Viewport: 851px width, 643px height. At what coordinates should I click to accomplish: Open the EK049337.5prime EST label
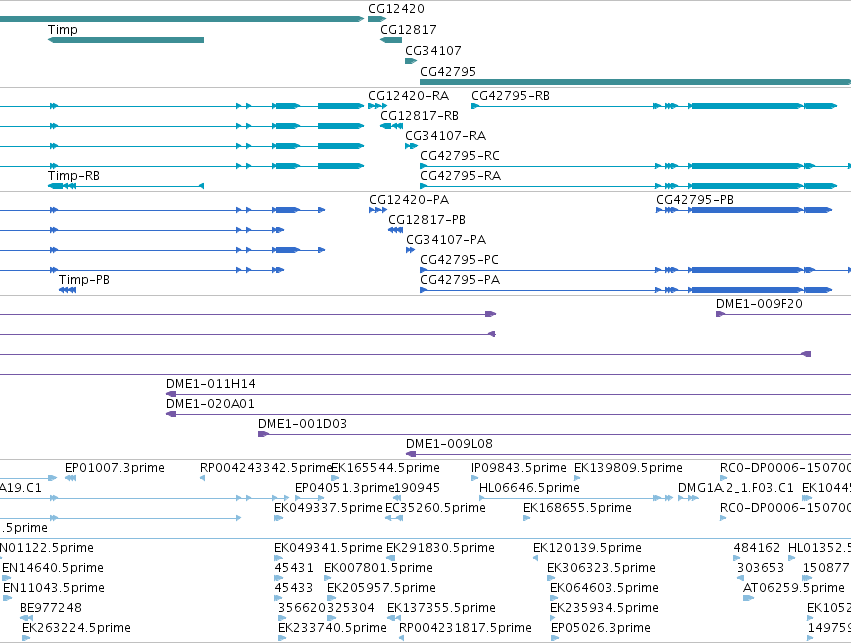coord(328,509)
